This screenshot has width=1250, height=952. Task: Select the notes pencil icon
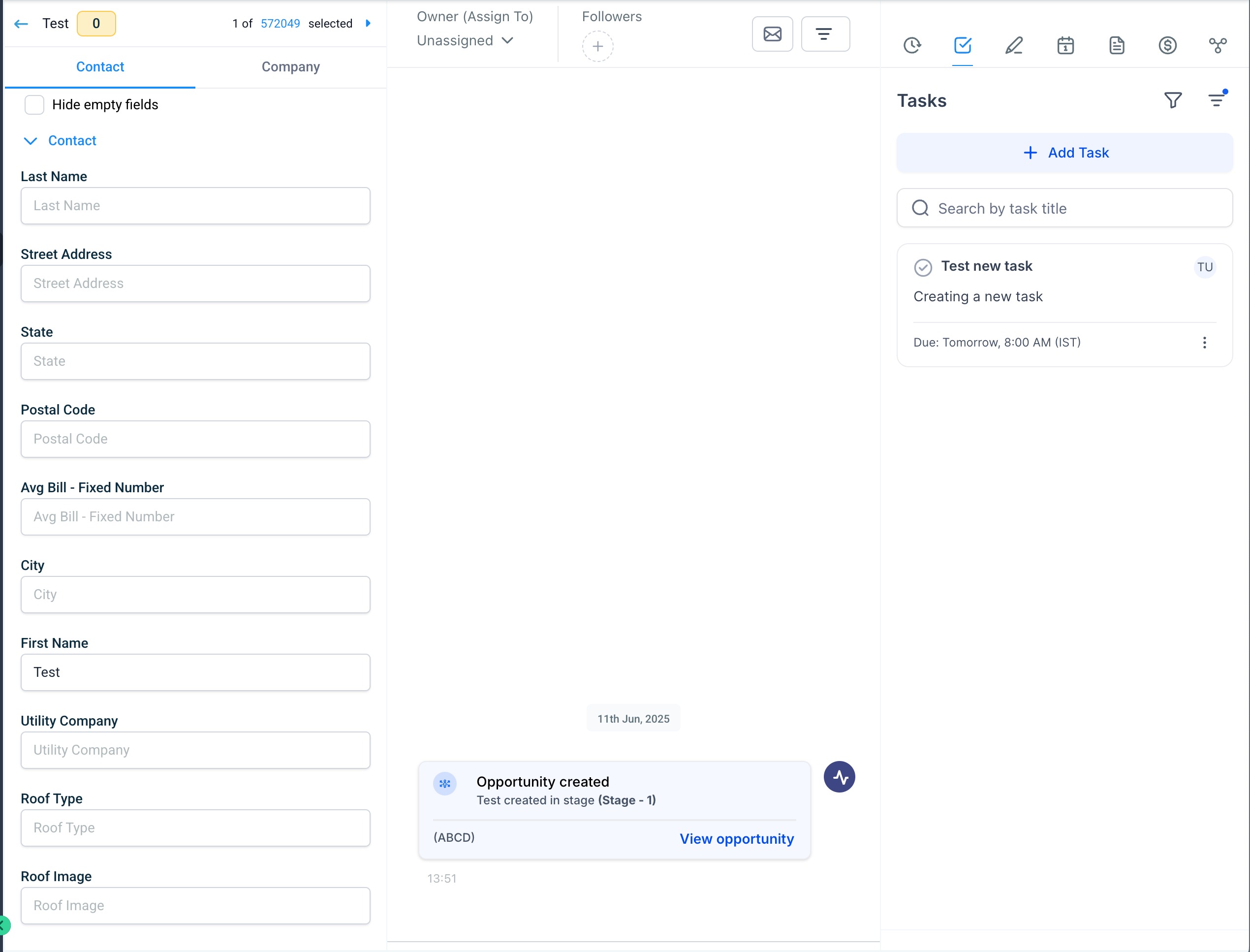pyautogui.click(x=1014, y=45)
